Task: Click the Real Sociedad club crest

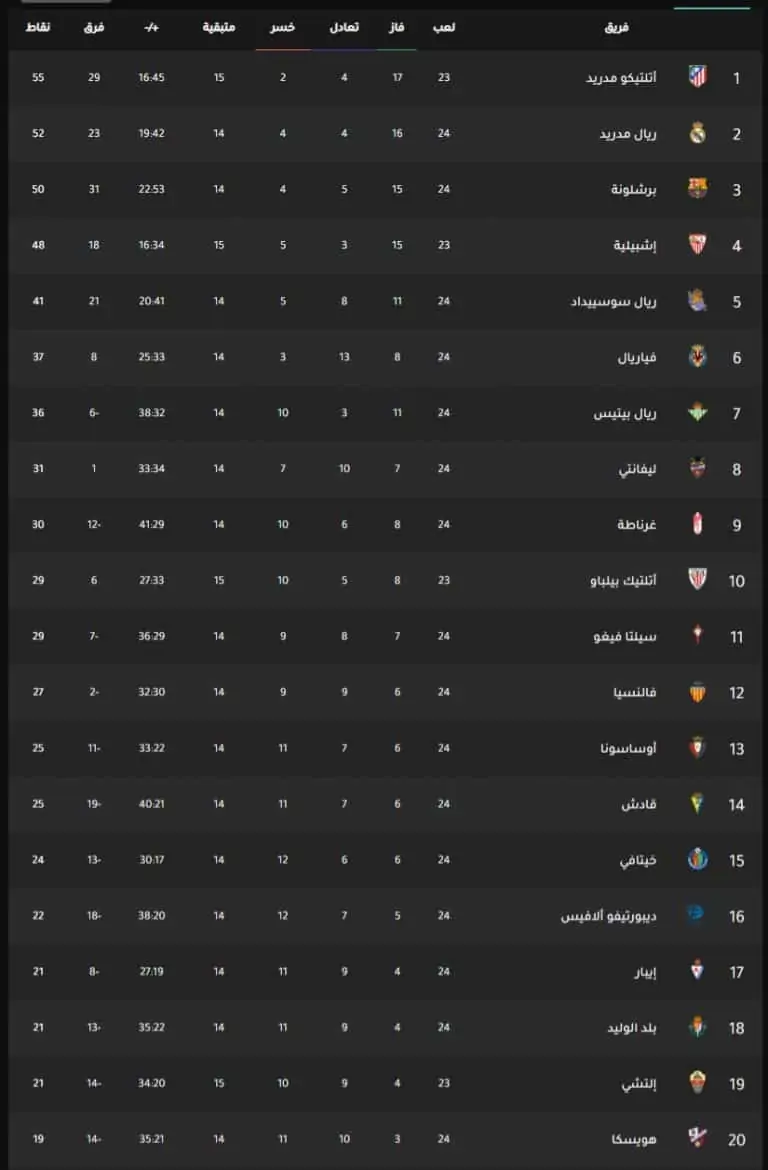Action: coord(697,300)
